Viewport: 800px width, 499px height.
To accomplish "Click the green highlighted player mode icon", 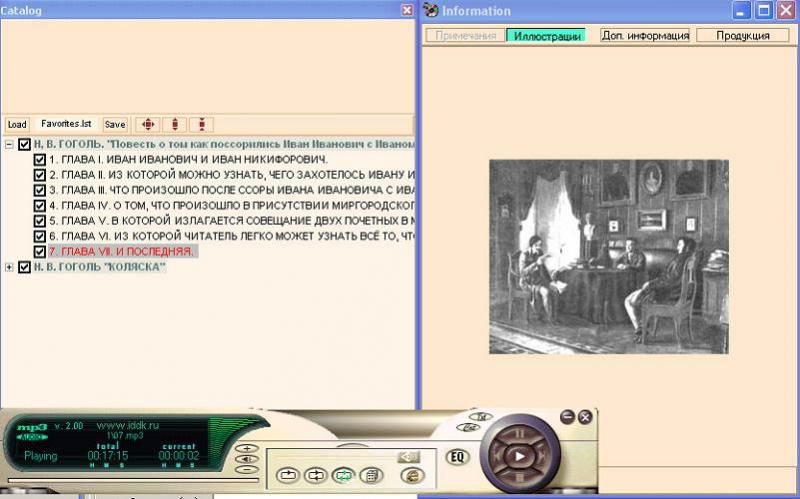I will tap(343, 476).
